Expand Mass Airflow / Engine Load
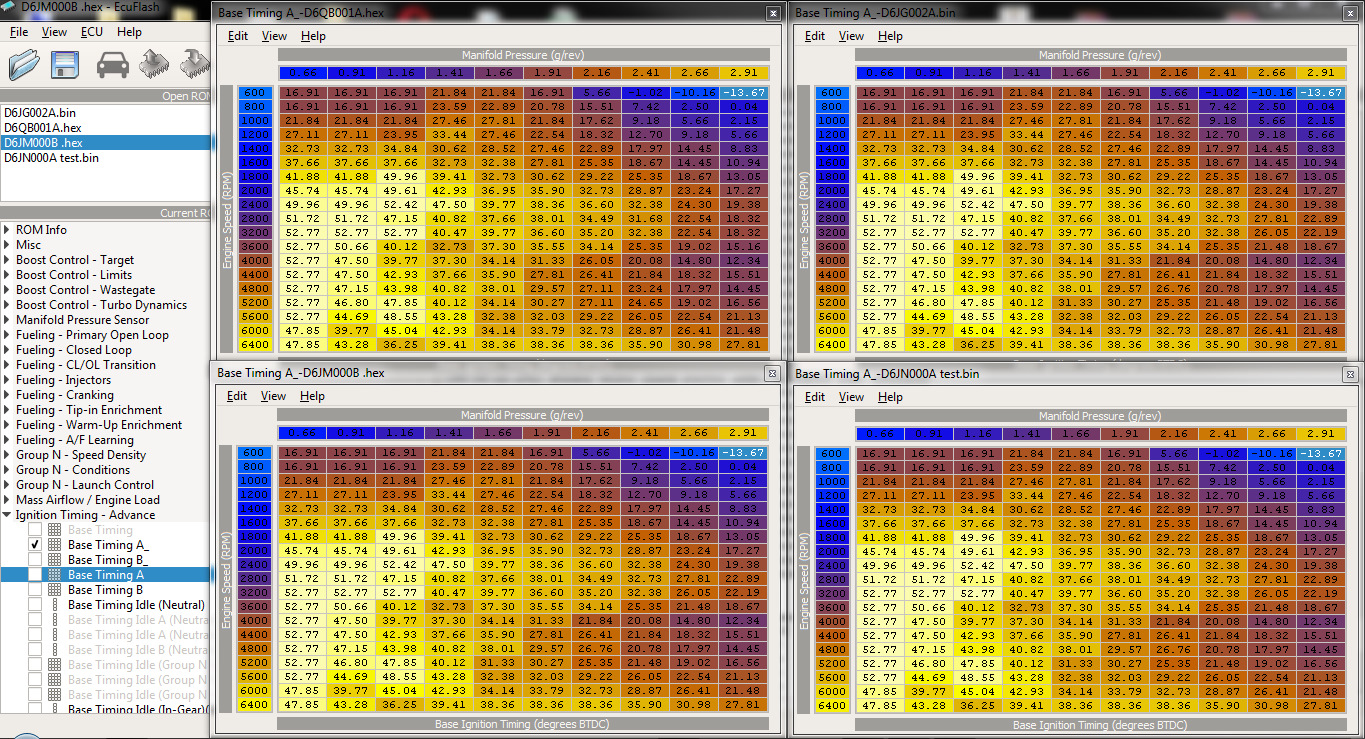 pyautogui.click(x=8, y=500)
